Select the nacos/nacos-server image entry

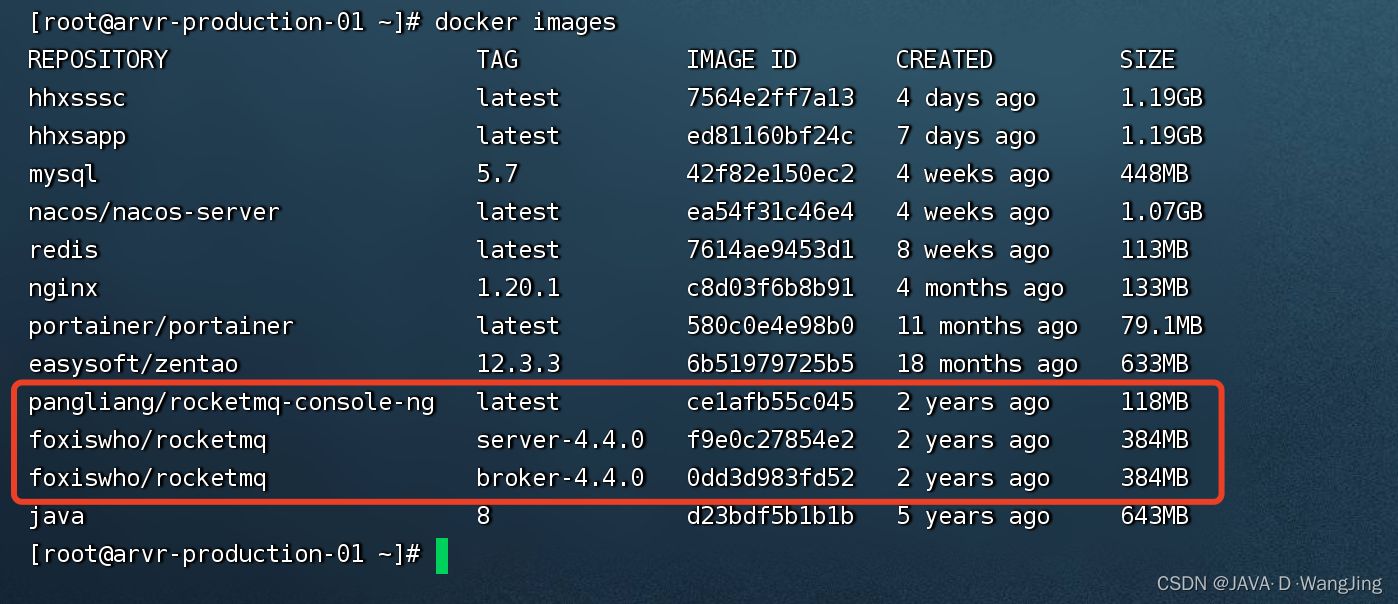click(153, 211)
